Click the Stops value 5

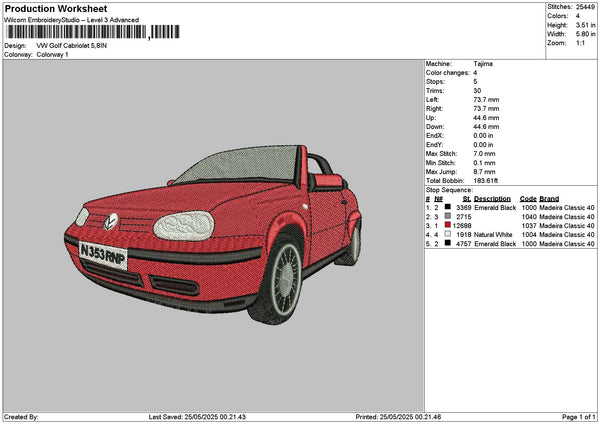[475, 82]
